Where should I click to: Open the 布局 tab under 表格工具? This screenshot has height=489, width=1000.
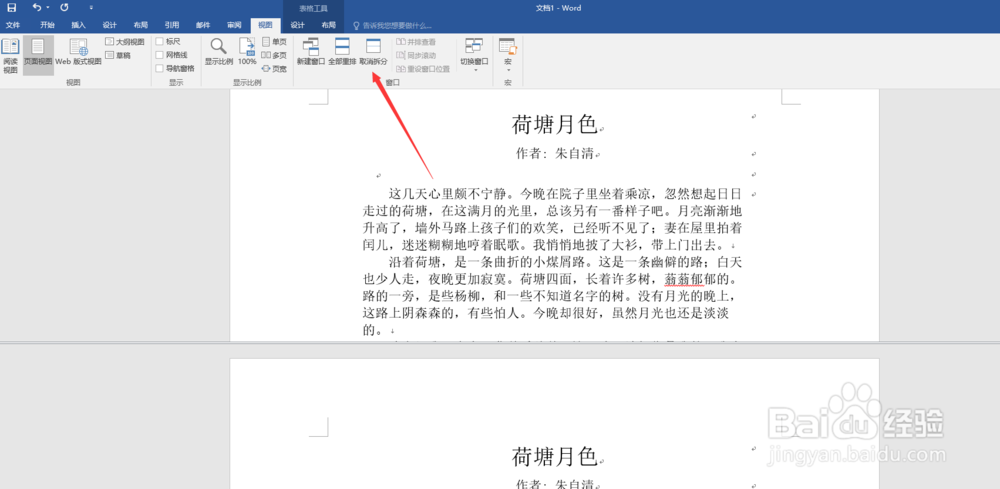pyautogui.click(x=328, y=26)
